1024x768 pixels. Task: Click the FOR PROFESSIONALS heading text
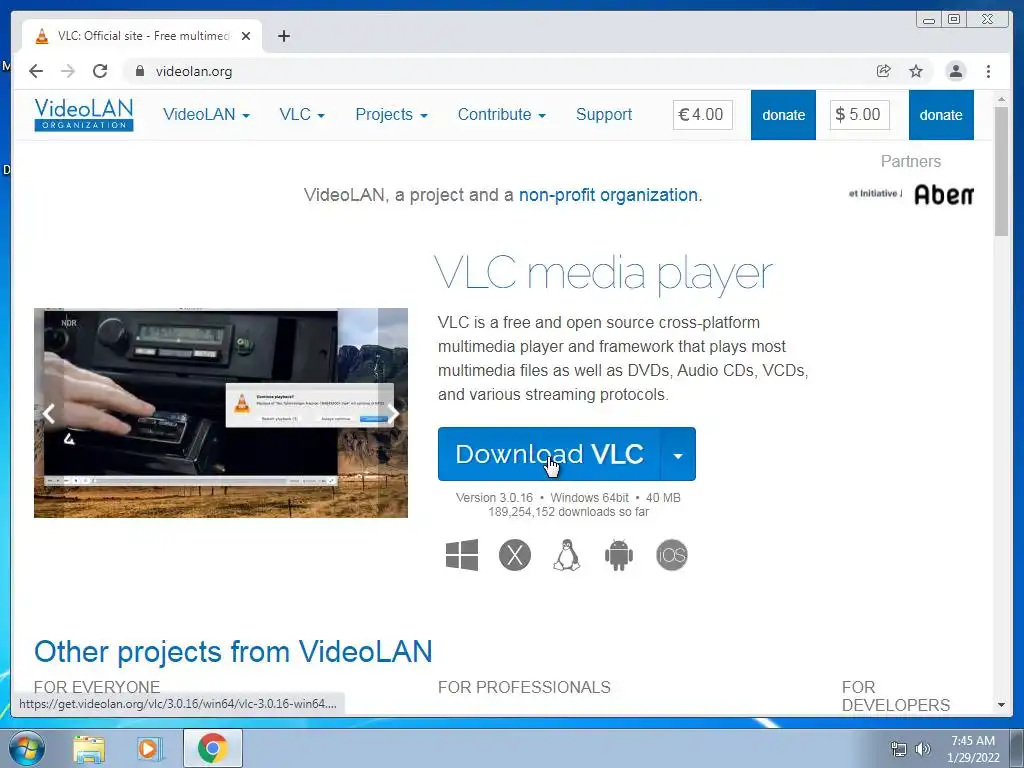[524, 687]
